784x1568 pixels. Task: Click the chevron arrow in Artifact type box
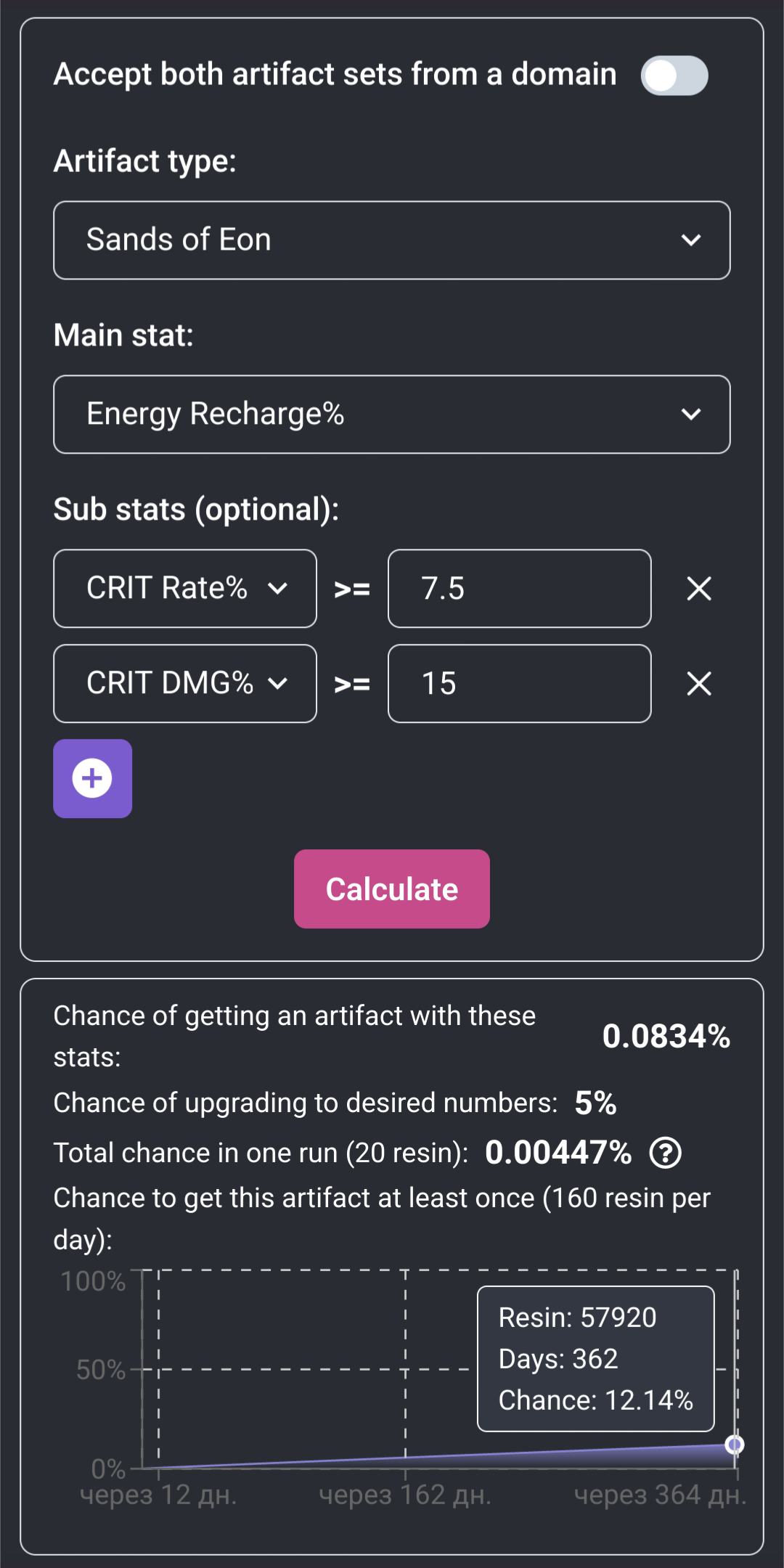[x=691, y=240]
